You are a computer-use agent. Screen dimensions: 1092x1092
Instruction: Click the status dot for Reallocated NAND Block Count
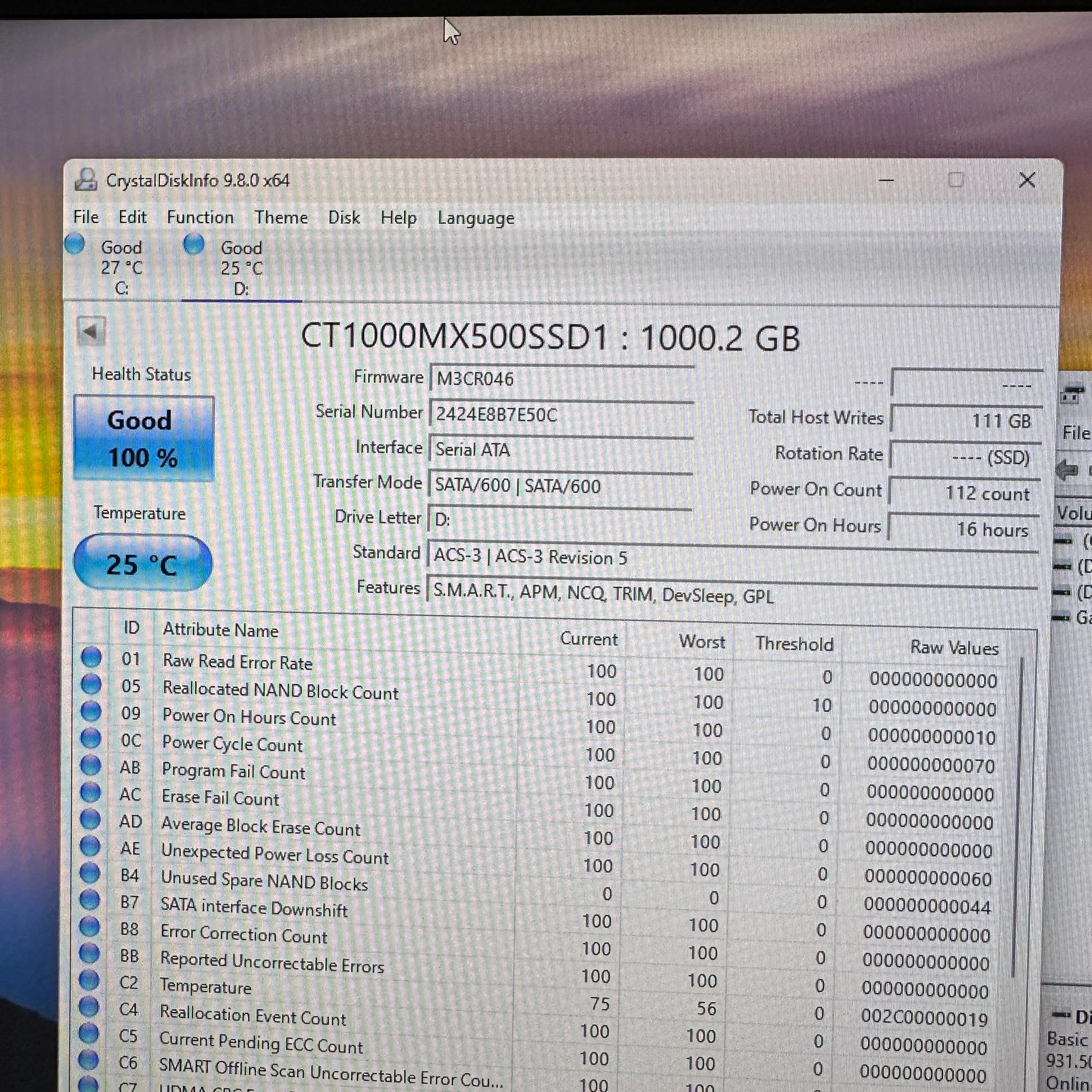tap(91, 685)
